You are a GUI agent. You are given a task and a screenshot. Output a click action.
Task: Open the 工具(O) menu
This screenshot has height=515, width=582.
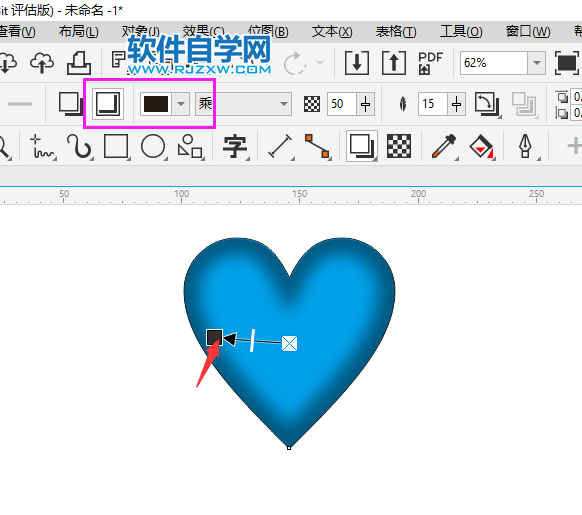click(x=461, y=32)
